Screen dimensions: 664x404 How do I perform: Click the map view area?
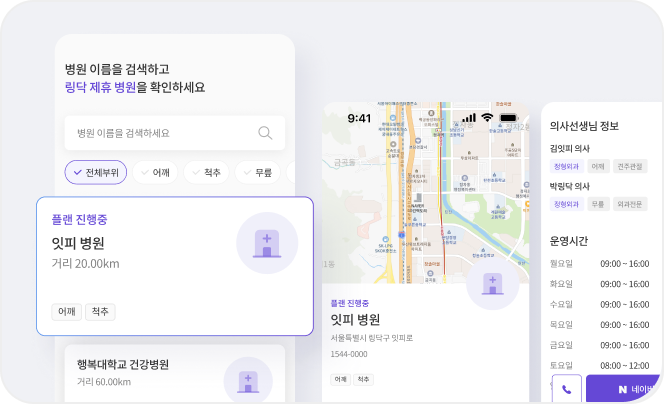[426, 193]
